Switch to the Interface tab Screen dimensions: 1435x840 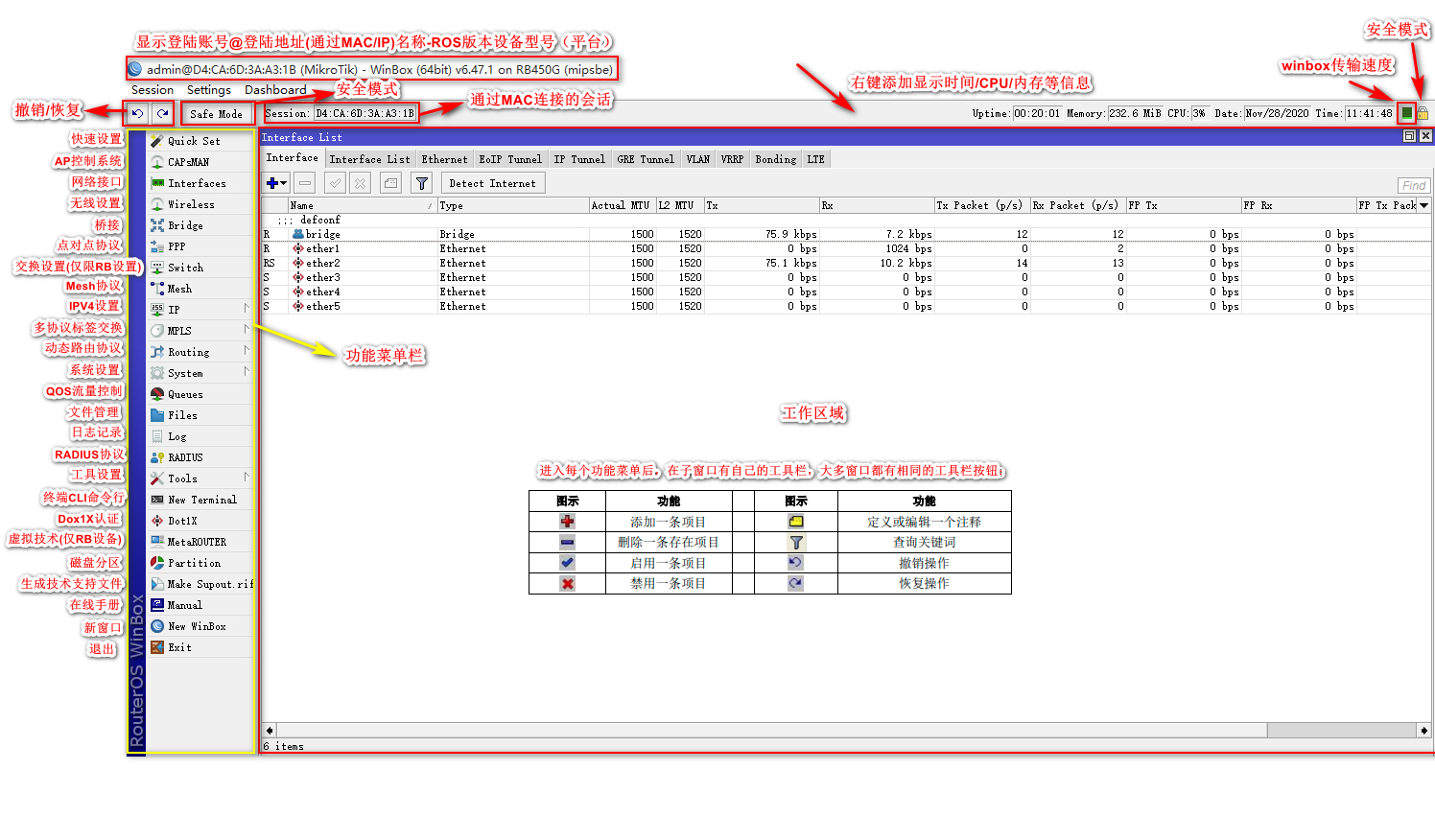(292, 158)
